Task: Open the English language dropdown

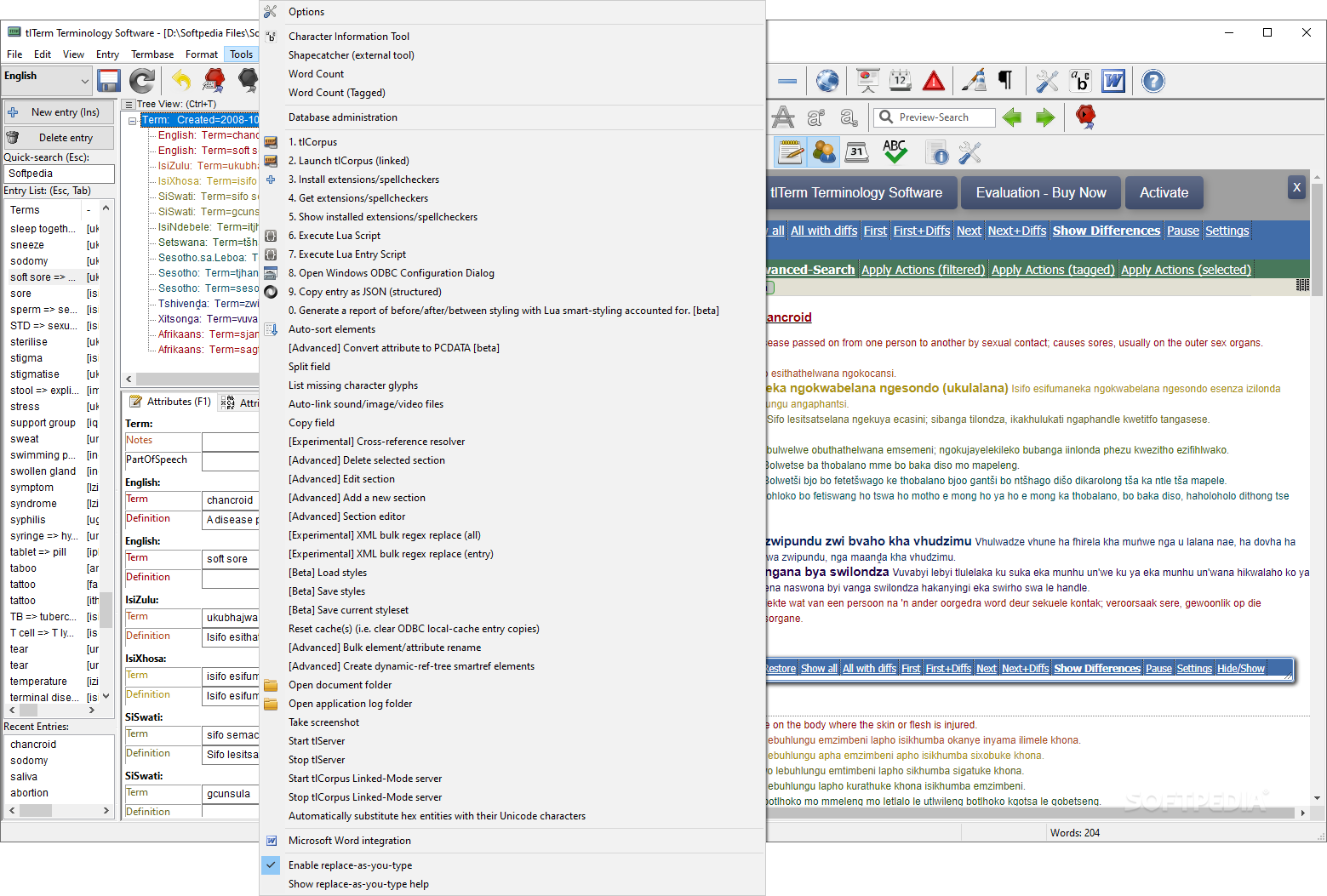Action: 47,81
